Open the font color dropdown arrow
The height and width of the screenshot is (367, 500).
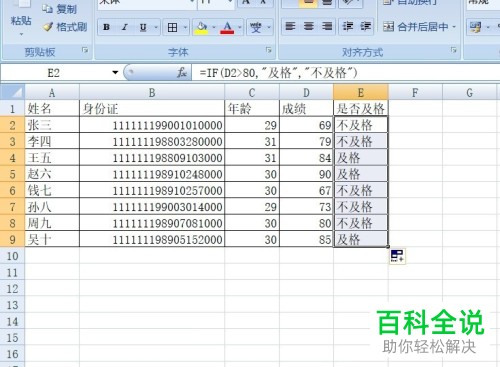click(x=239, y=27)
